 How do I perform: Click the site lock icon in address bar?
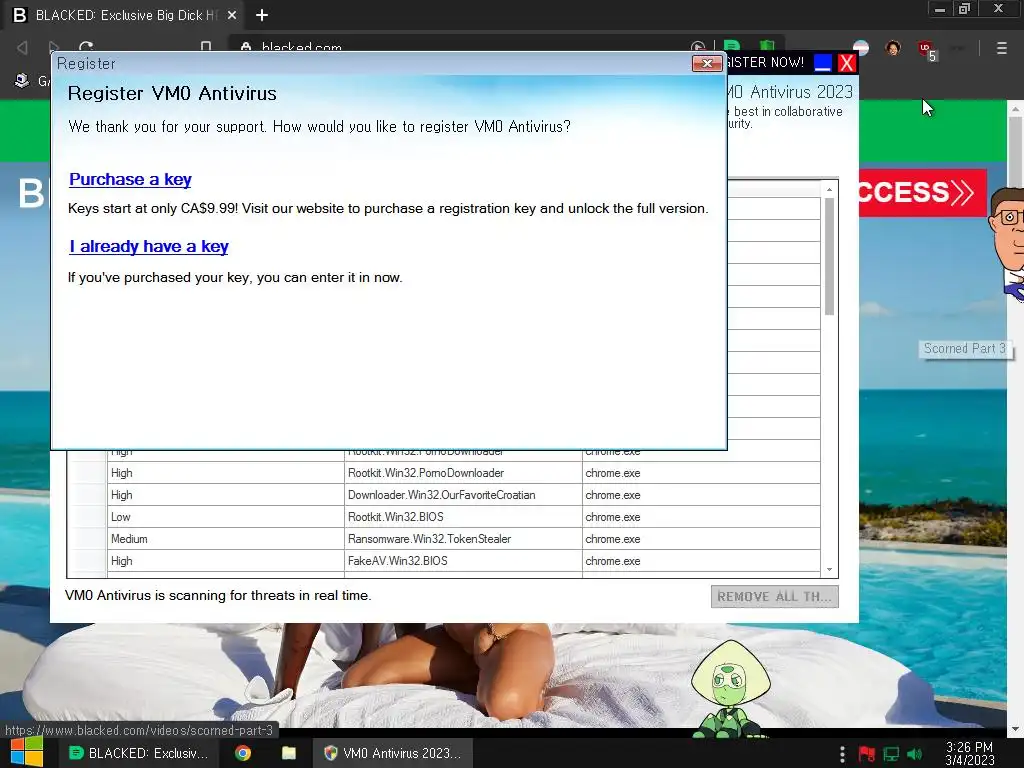click(246, 47)
